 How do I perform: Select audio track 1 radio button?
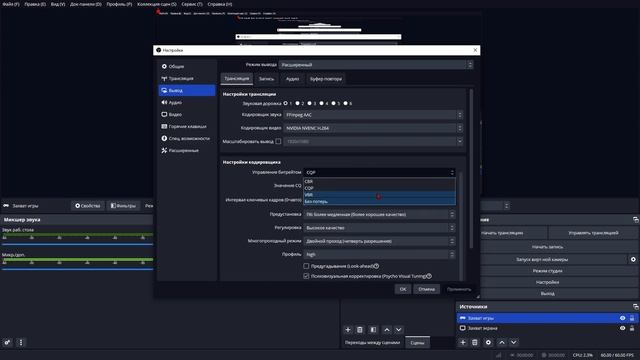coord(285,103)
